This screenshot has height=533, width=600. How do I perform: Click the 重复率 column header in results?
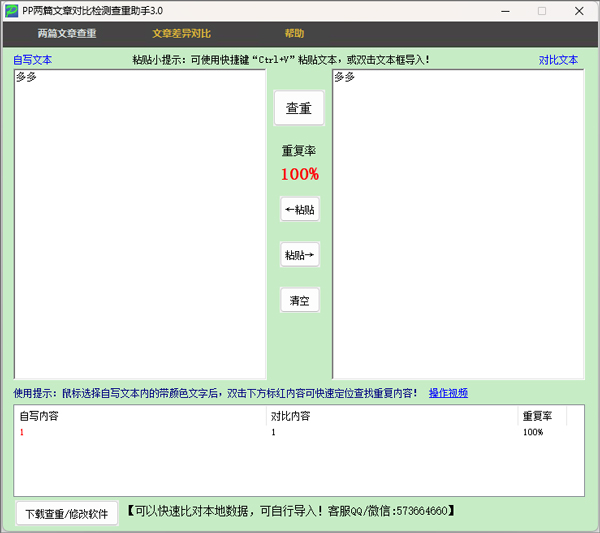pyautogui.click(x=541, y=416)
